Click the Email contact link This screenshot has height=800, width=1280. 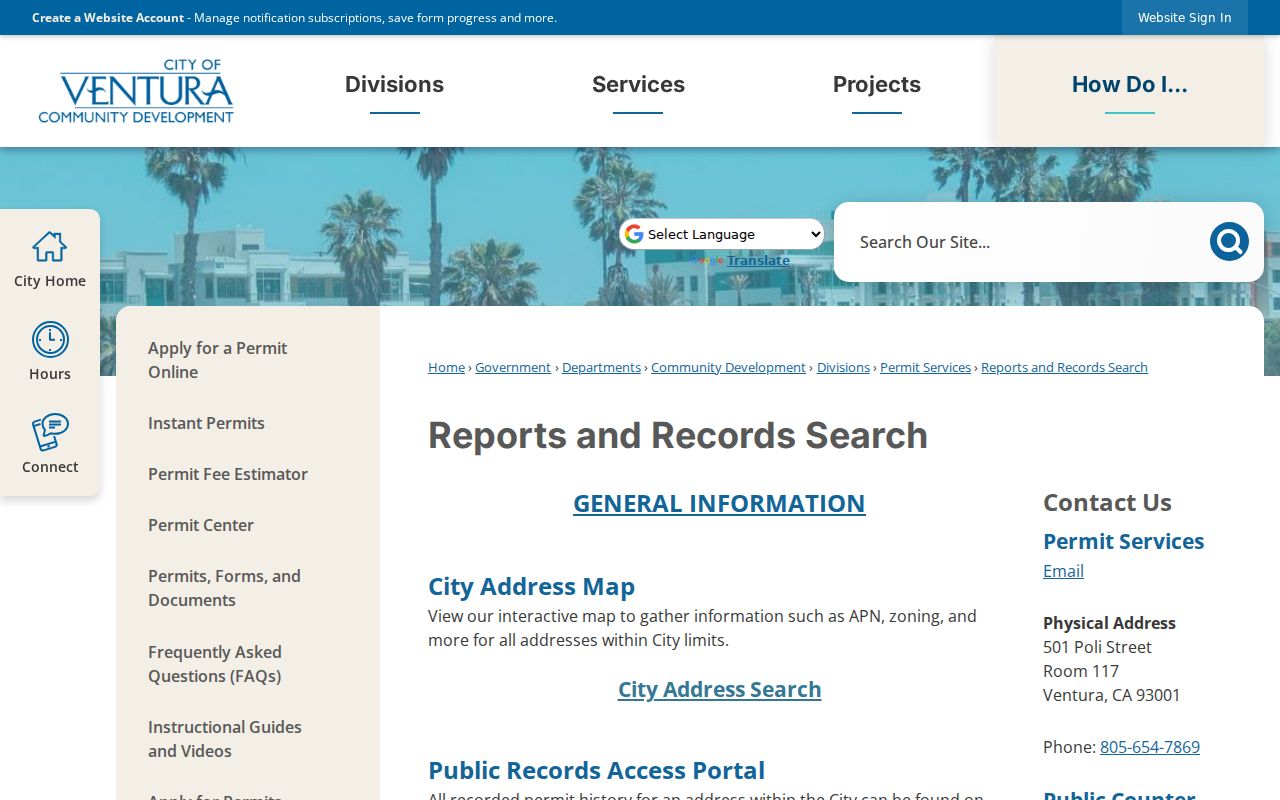pos(1063,571)
